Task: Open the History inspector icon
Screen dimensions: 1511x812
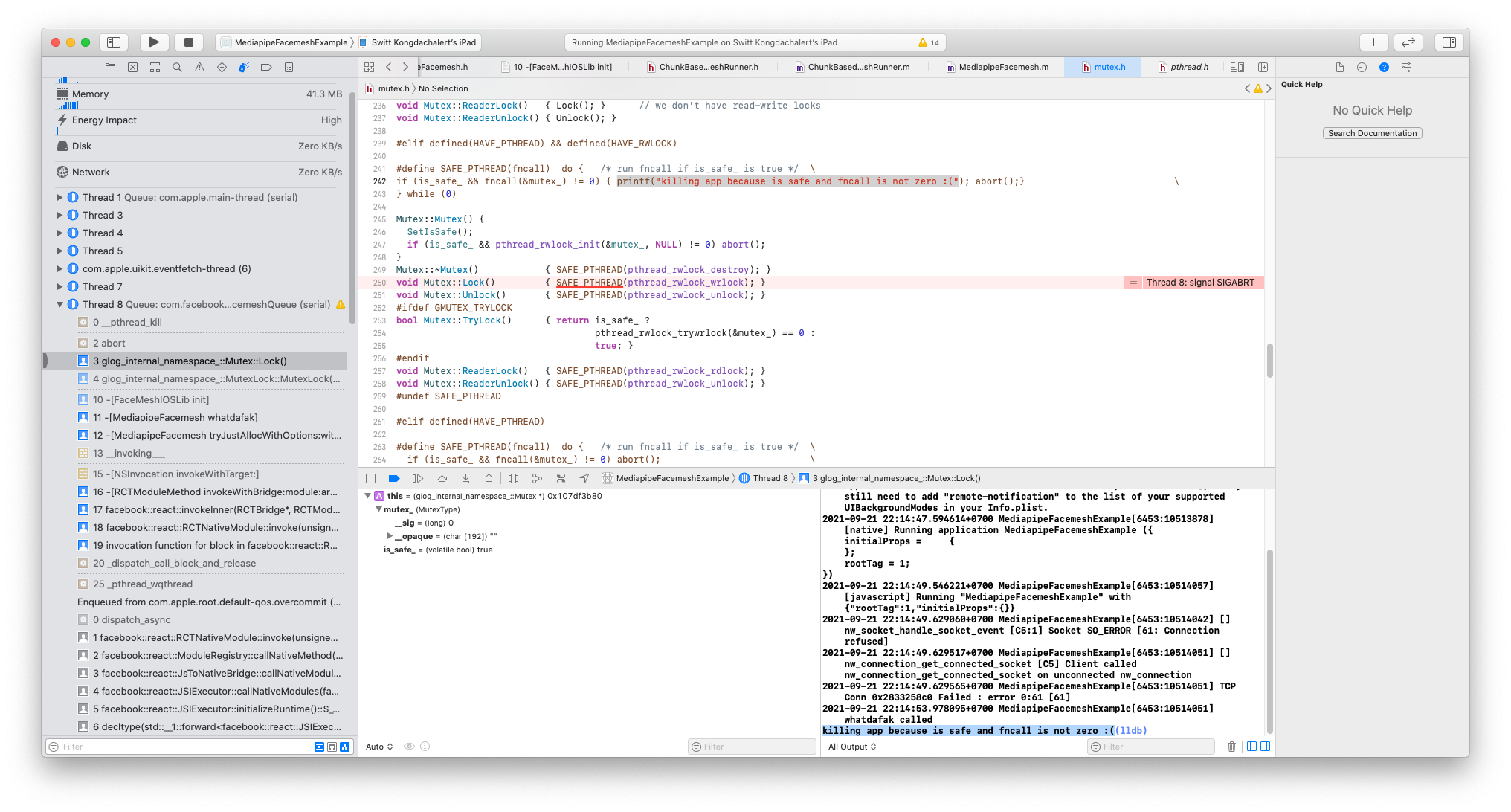Action: pyautogui.click(x=1362, y=67)
